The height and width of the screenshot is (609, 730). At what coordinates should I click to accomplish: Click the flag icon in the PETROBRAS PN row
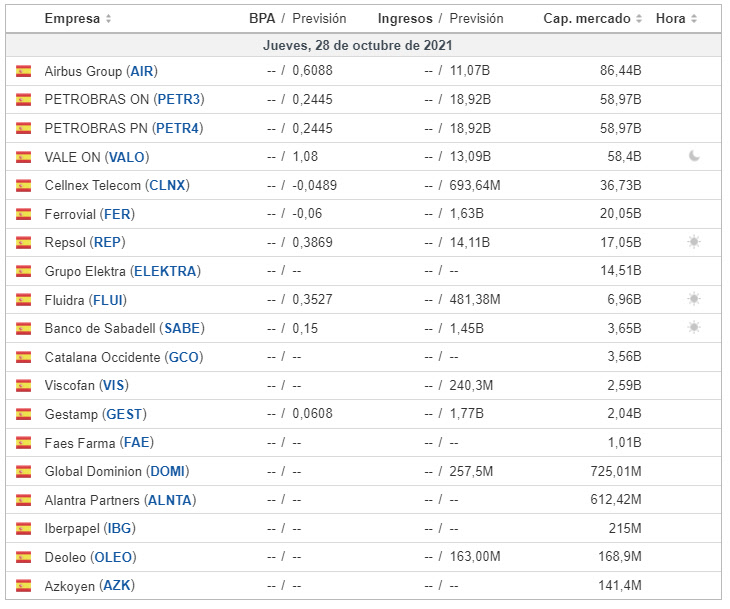tap(23, 129)
